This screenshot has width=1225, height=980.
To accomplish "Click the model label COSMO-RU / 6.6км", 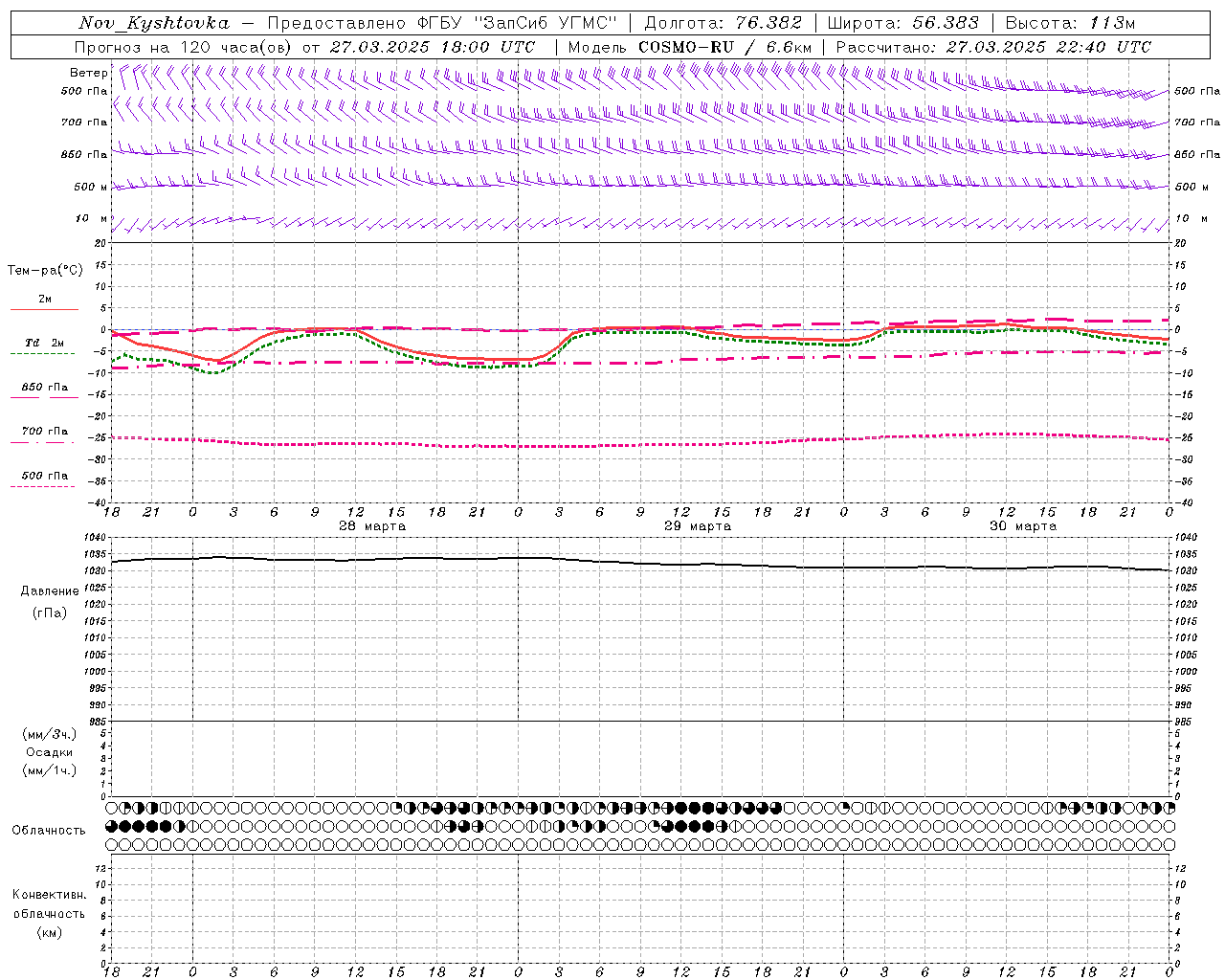I will (724, 47).
